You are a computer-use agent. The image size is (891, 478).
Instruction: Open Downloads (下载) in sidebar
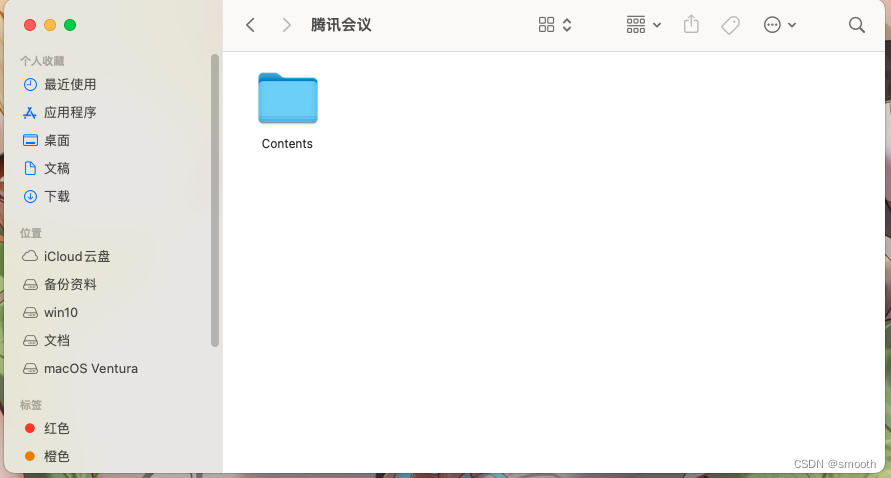tap(46, 197)
